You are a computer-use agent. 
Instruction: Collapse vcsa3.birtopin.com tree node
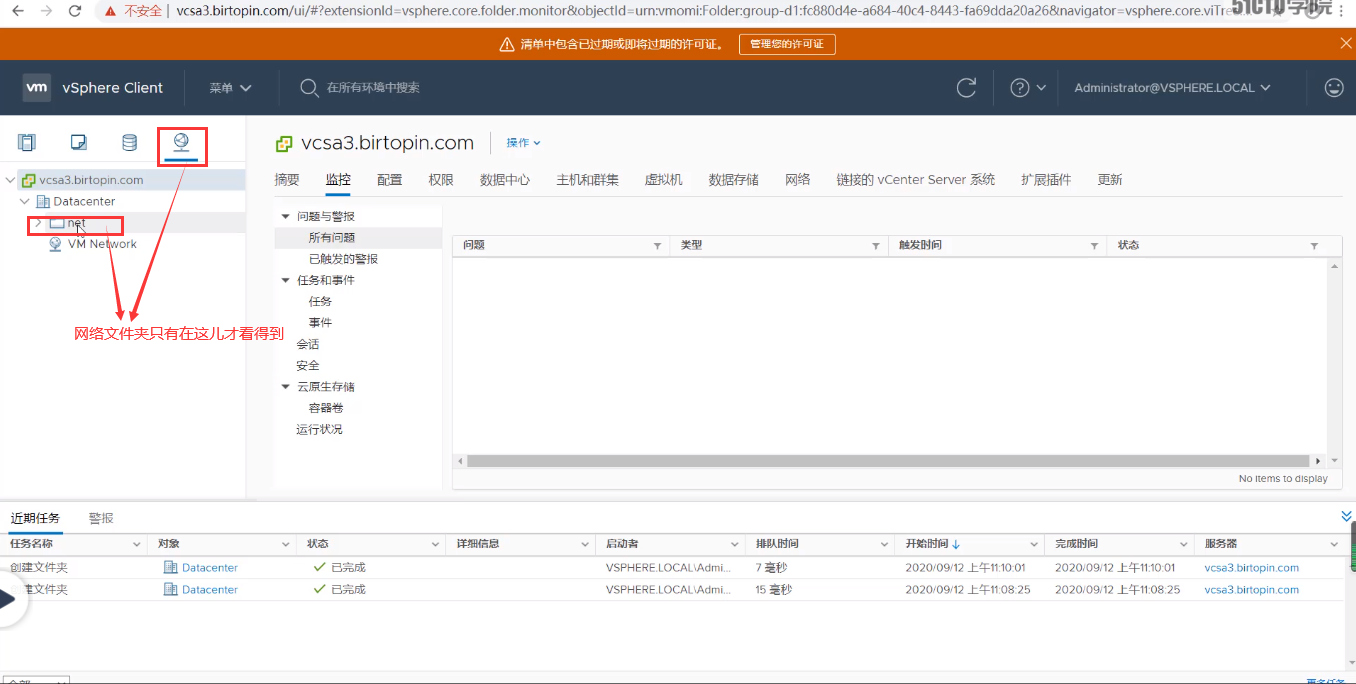pyautogui.click(x=11, y=180)
